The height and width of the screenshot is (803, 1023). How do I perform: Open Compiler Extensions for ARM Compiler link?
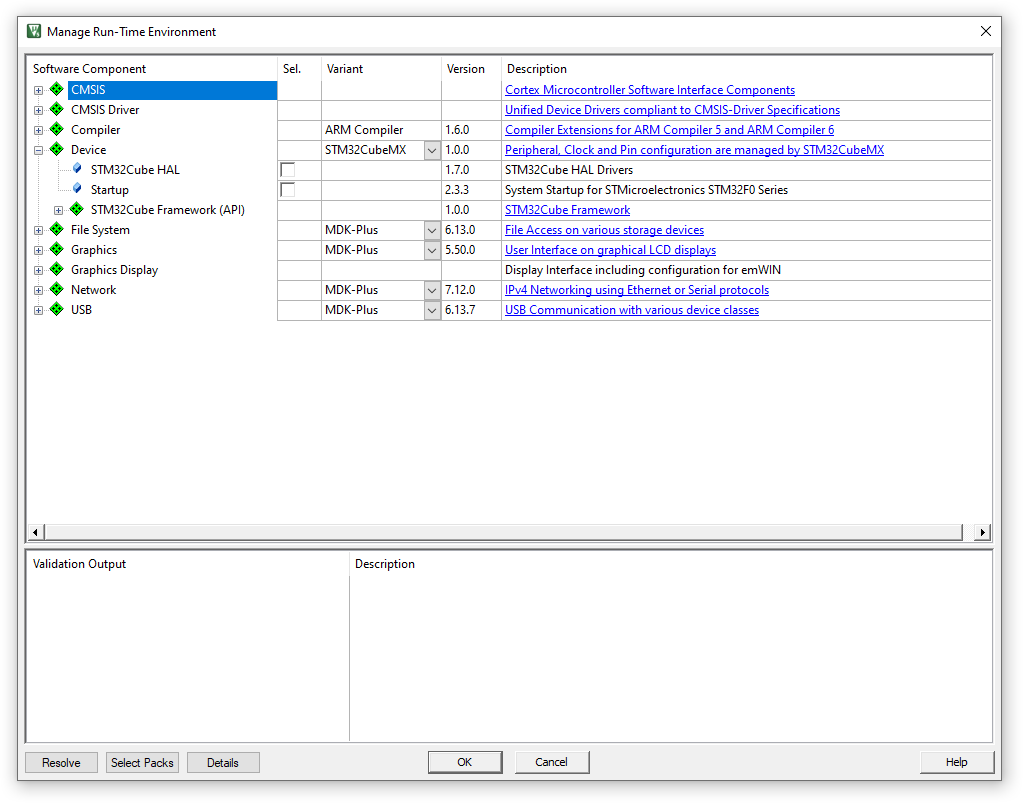(x=669, y=130)
